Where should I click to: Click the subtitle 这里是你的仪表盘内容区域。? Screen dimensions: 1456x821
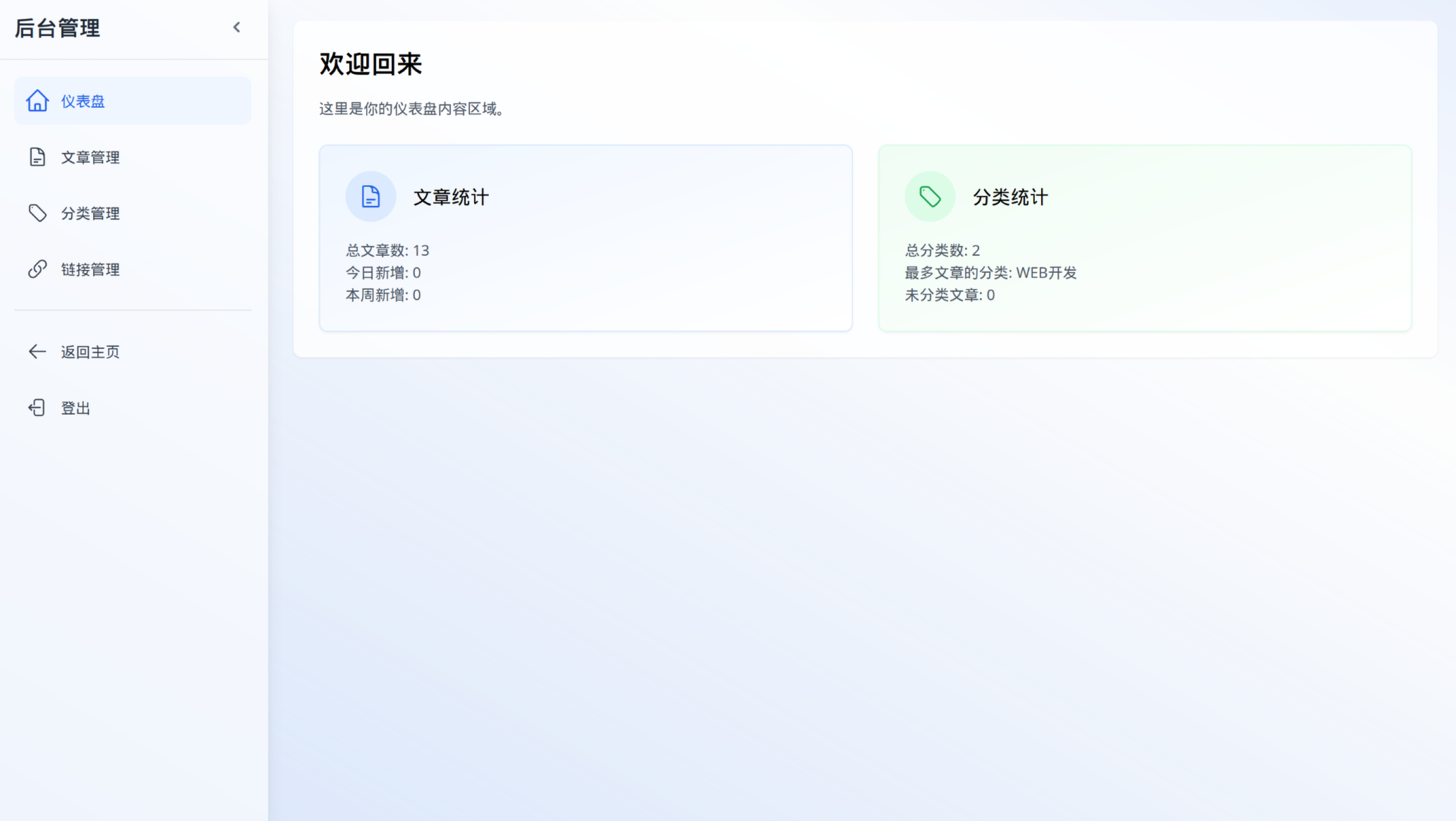click(413, 109)
